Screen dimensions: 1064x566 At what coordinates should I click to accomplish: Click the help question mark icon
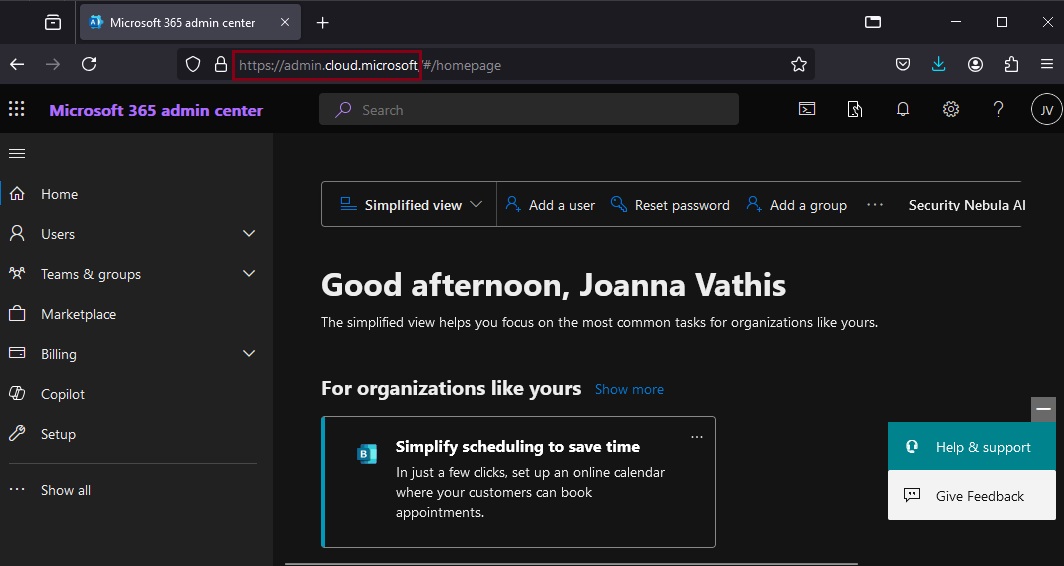coord(998,110)
